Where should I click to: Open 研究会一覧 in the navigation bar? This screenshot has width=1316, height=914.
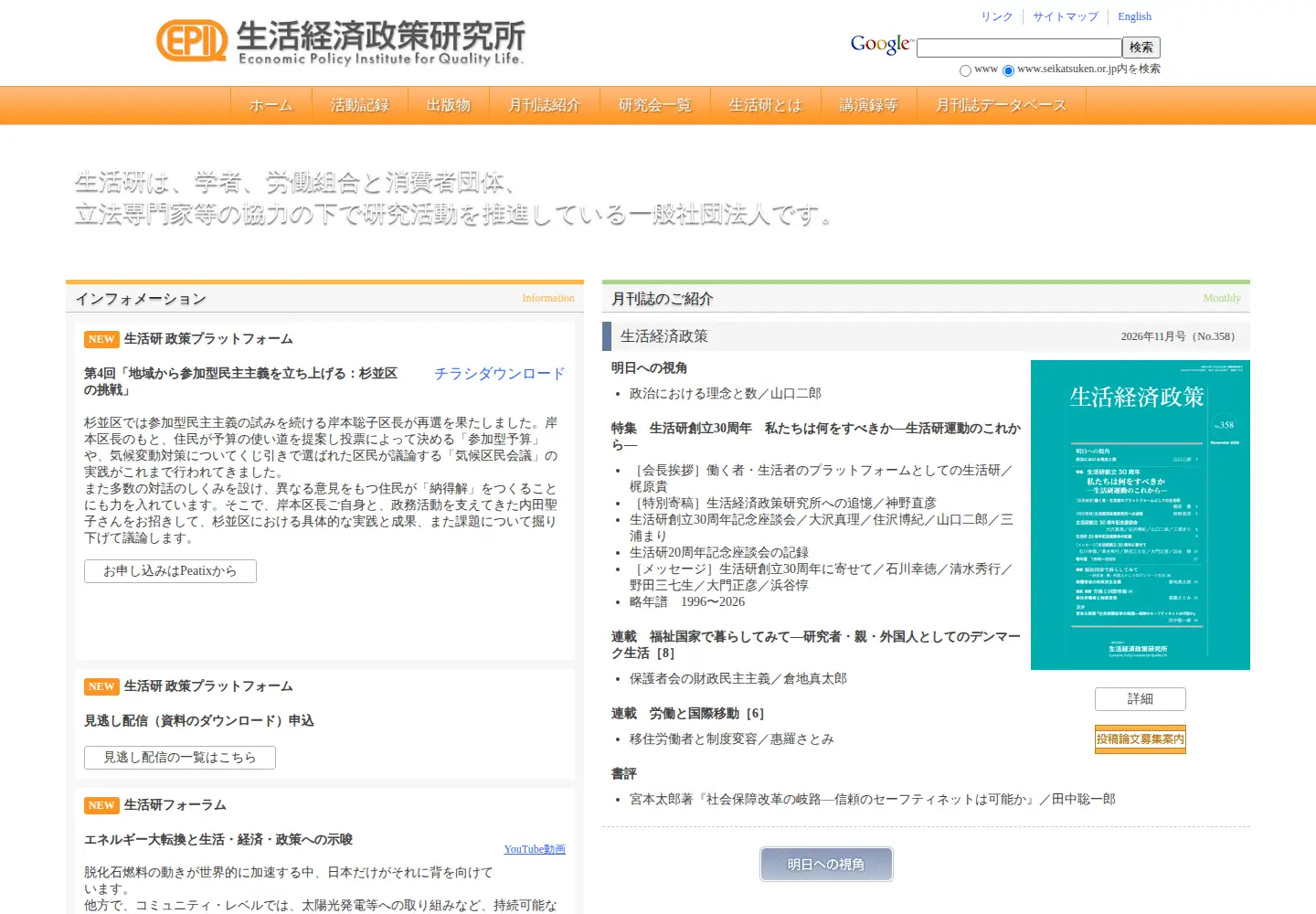pyautogui.click(x=655, y=105)
